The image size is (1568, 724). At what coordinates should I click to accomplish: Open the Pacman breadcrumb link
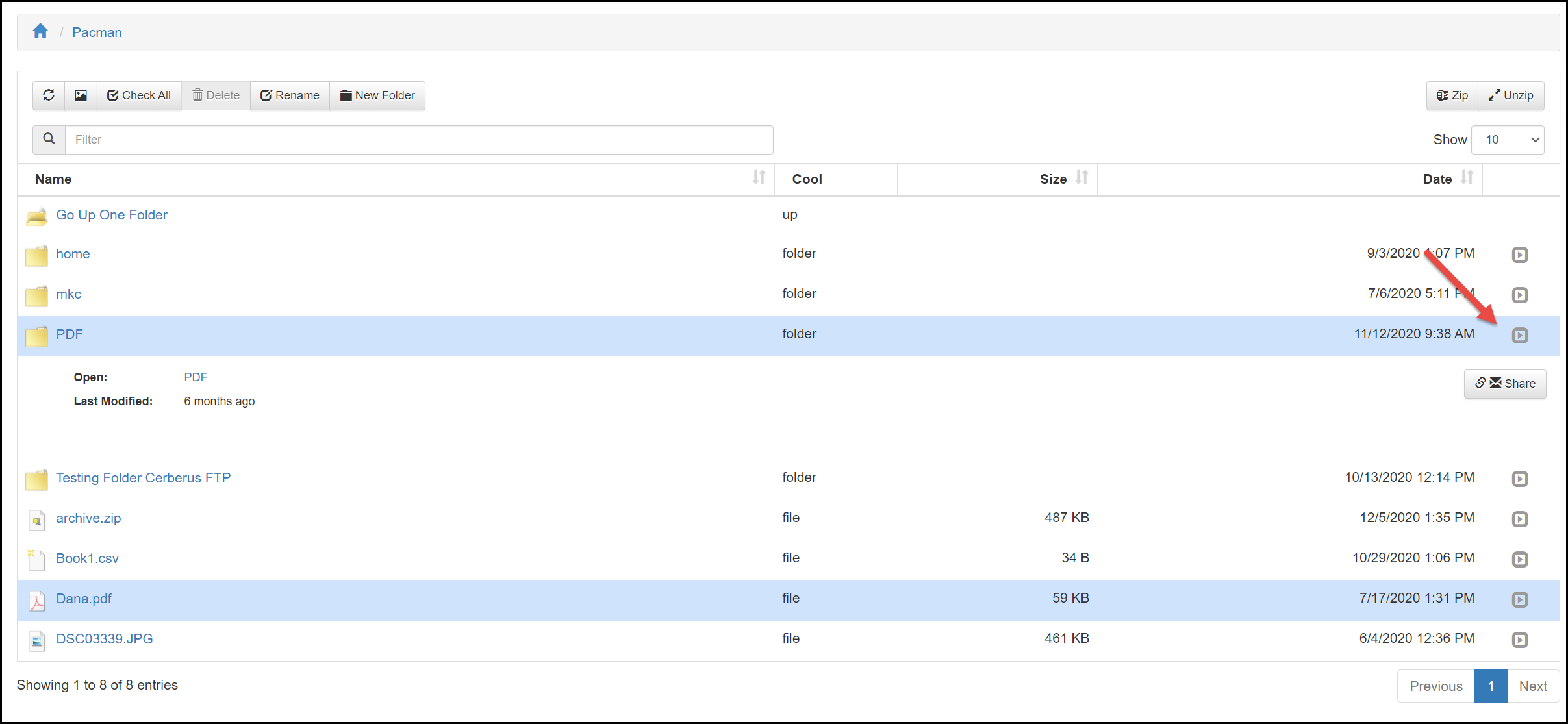(97, 32)
